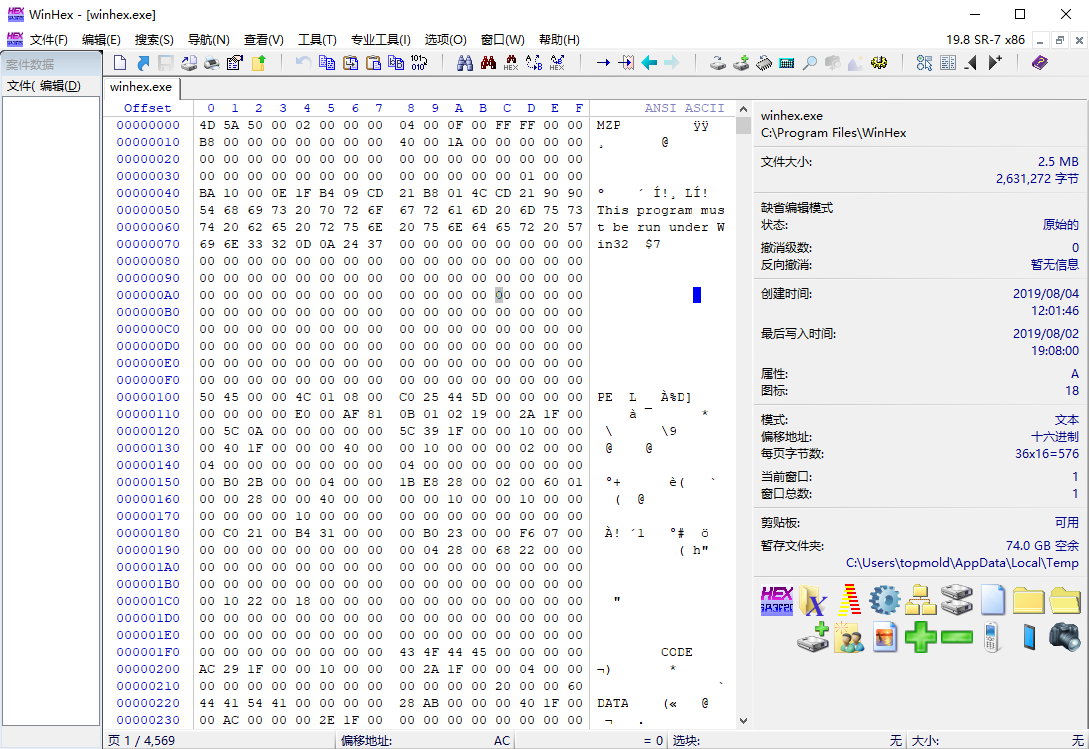Open the 编辑(E) menu
Image resolution: width=1089 pixels, height=749 pixels.
pyautogui.click(x=101, y=40)
